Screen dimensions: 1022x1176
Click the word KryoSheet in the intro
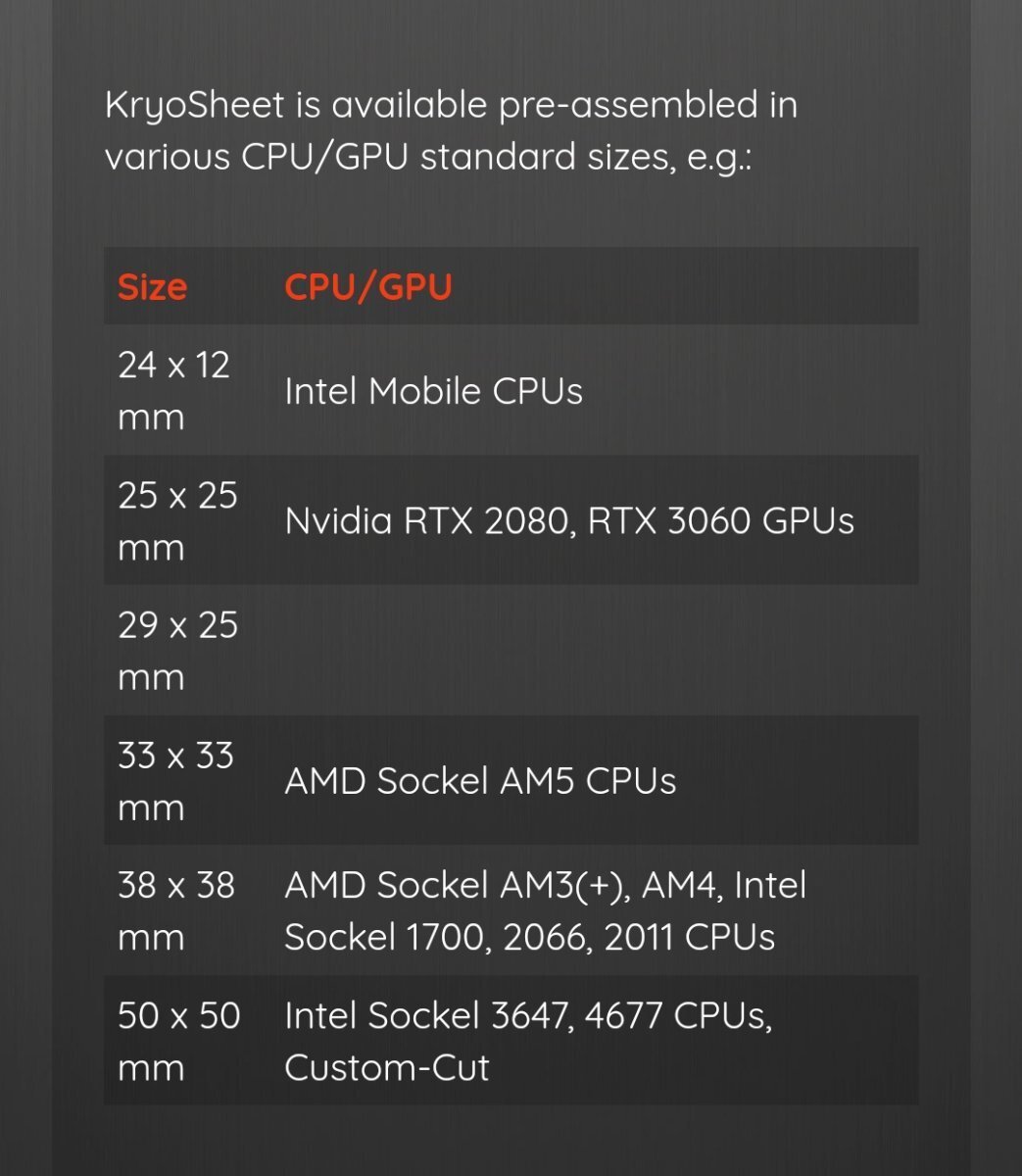(194, 105)
